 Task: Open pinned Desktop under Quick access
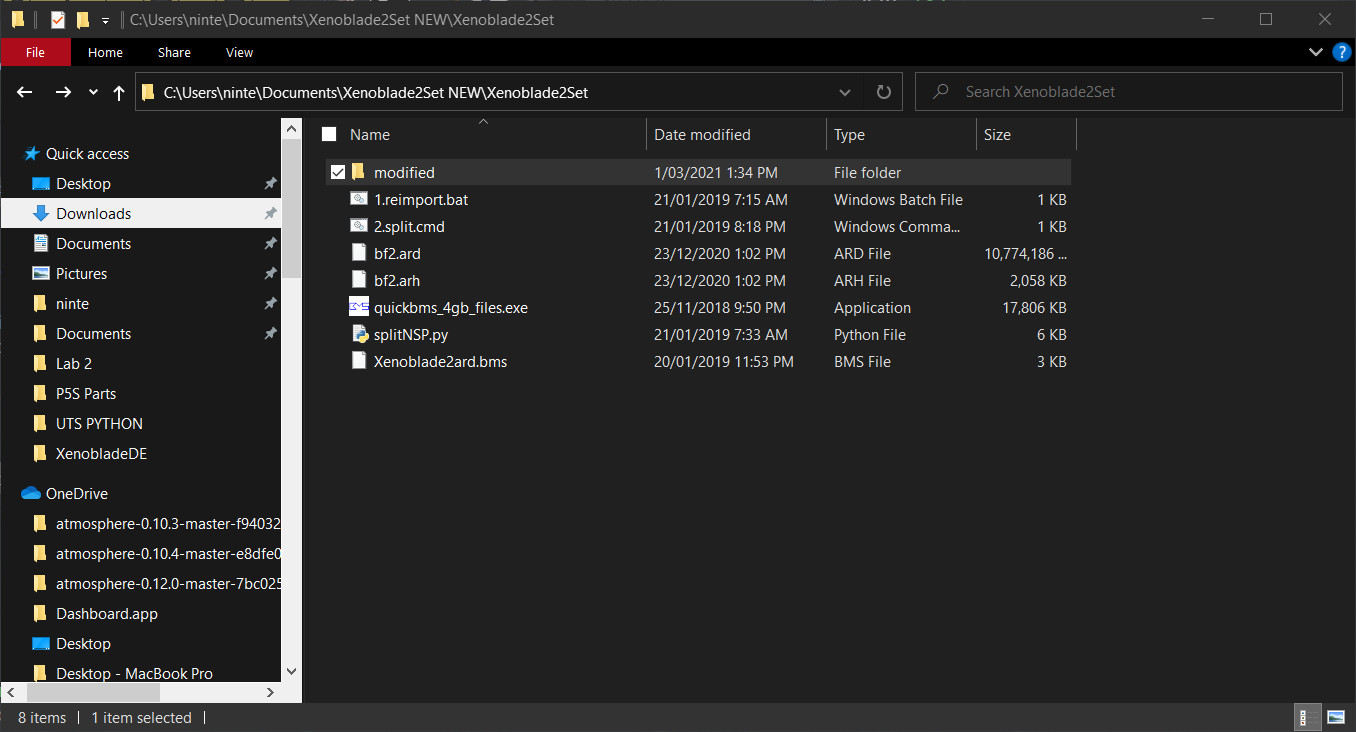tap(83, 183)
